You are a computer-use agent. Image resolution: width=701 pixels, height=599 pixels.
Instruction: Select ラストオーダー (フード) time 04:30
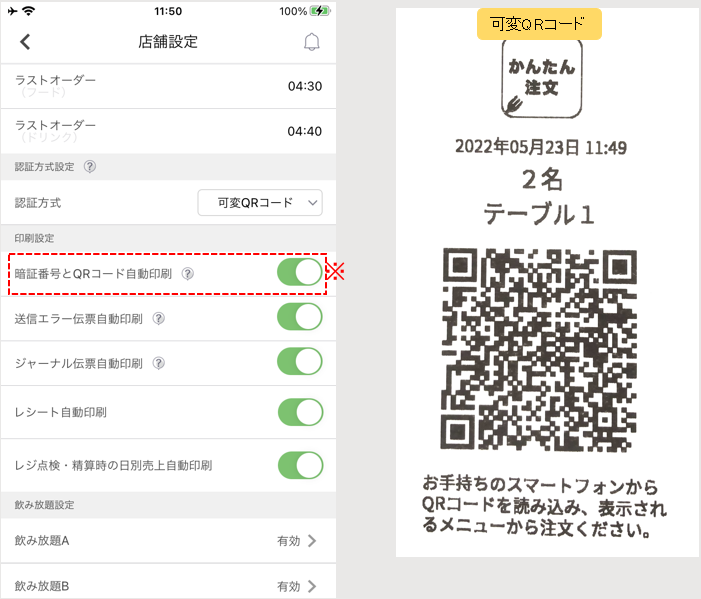(304, 86)
